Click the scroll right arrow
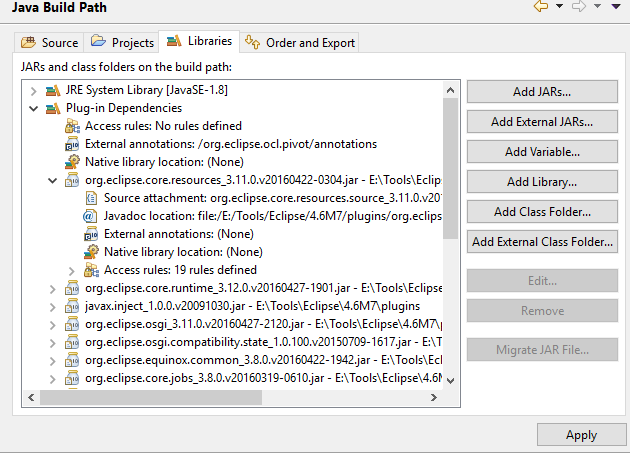 pyautogui.click(x=434, y=398)
